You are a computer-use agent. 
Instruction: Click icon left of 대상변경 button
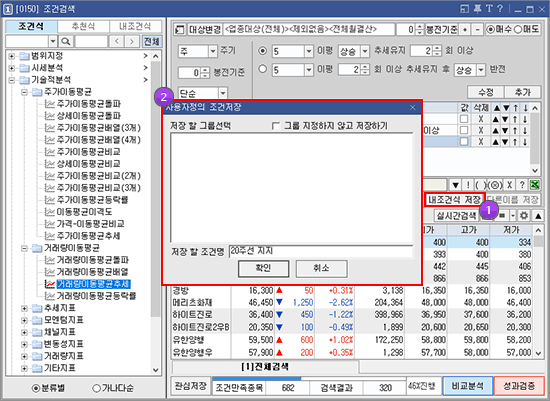click(x=180, y=30)
